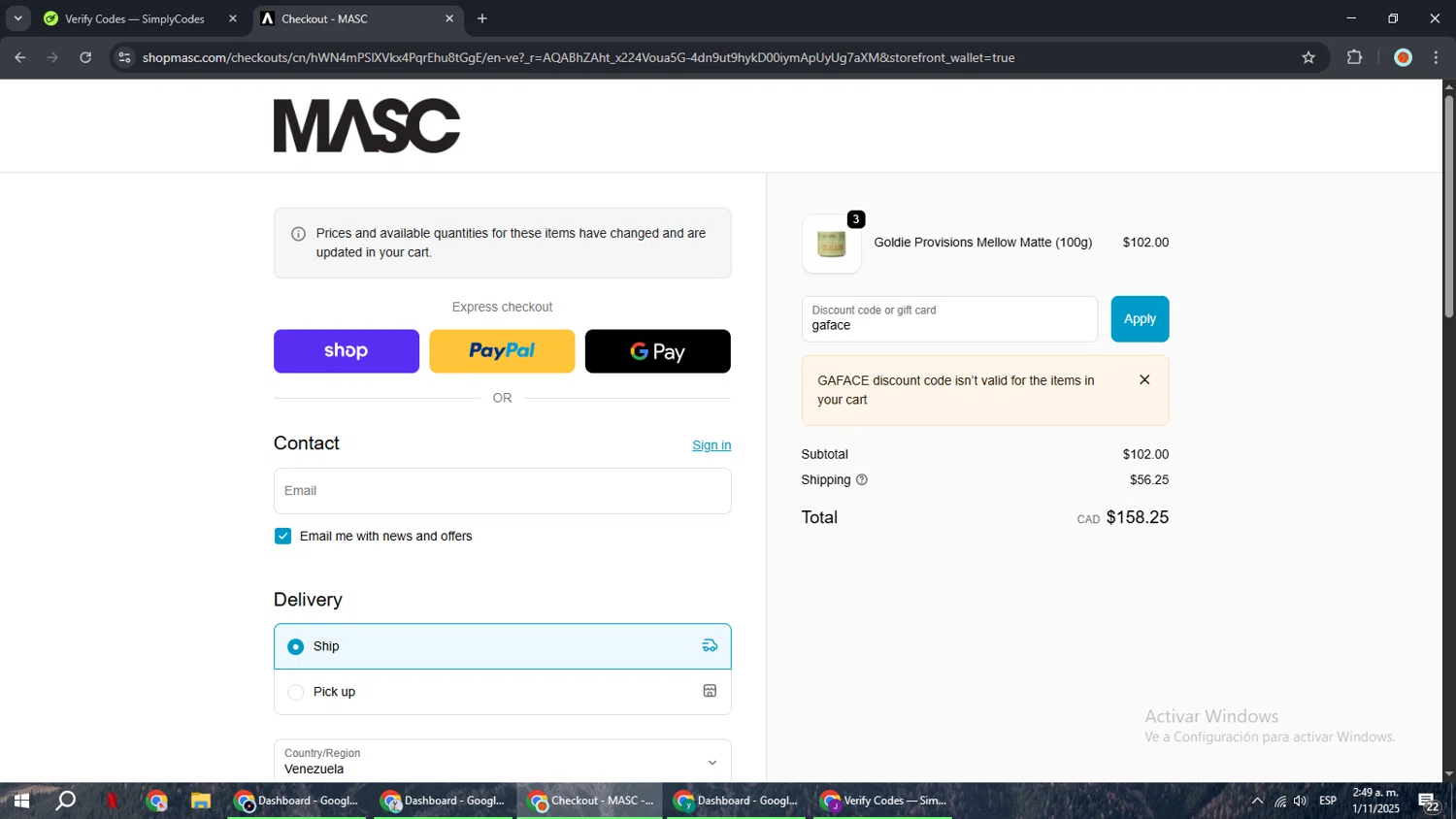The width and height of the screenshot is (1456, 819).
Task: Open Checkout - MASC taskbar window
Action: 590,801
